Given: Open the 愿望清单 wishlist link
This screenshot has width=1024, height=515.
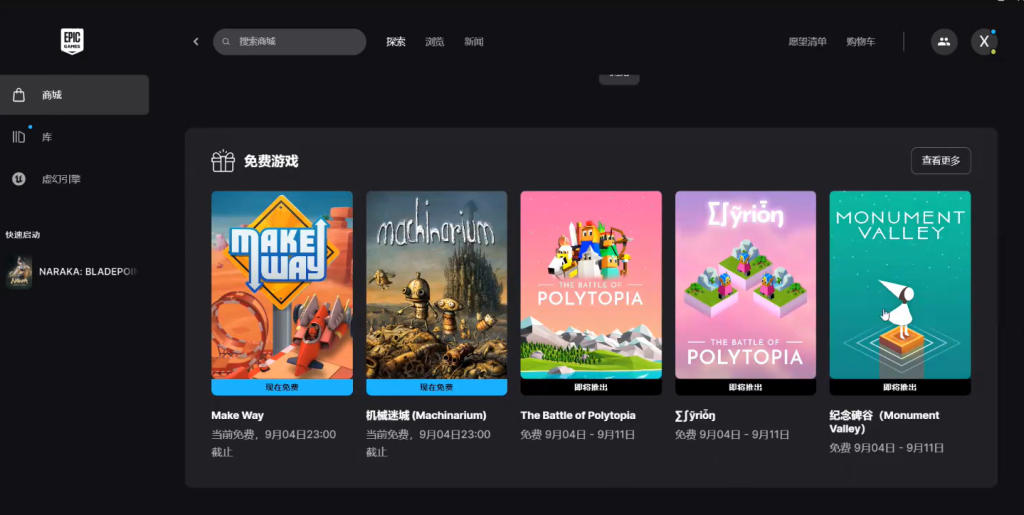Looking at the screenshot, I should pos(807,42).
